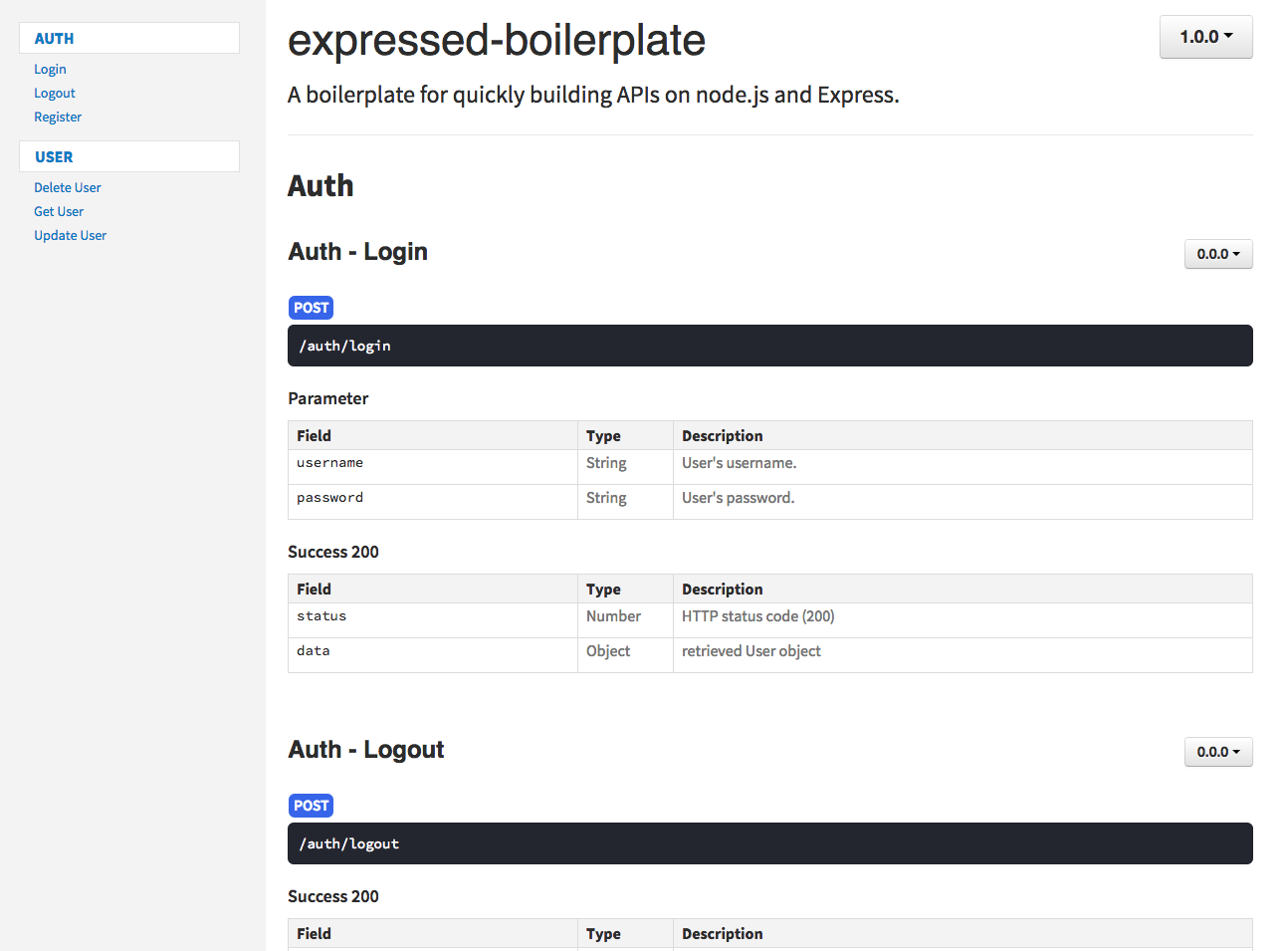Click the Auth - Login section heading
This screenshot has height=951, width=1288.
click(358, 252)
